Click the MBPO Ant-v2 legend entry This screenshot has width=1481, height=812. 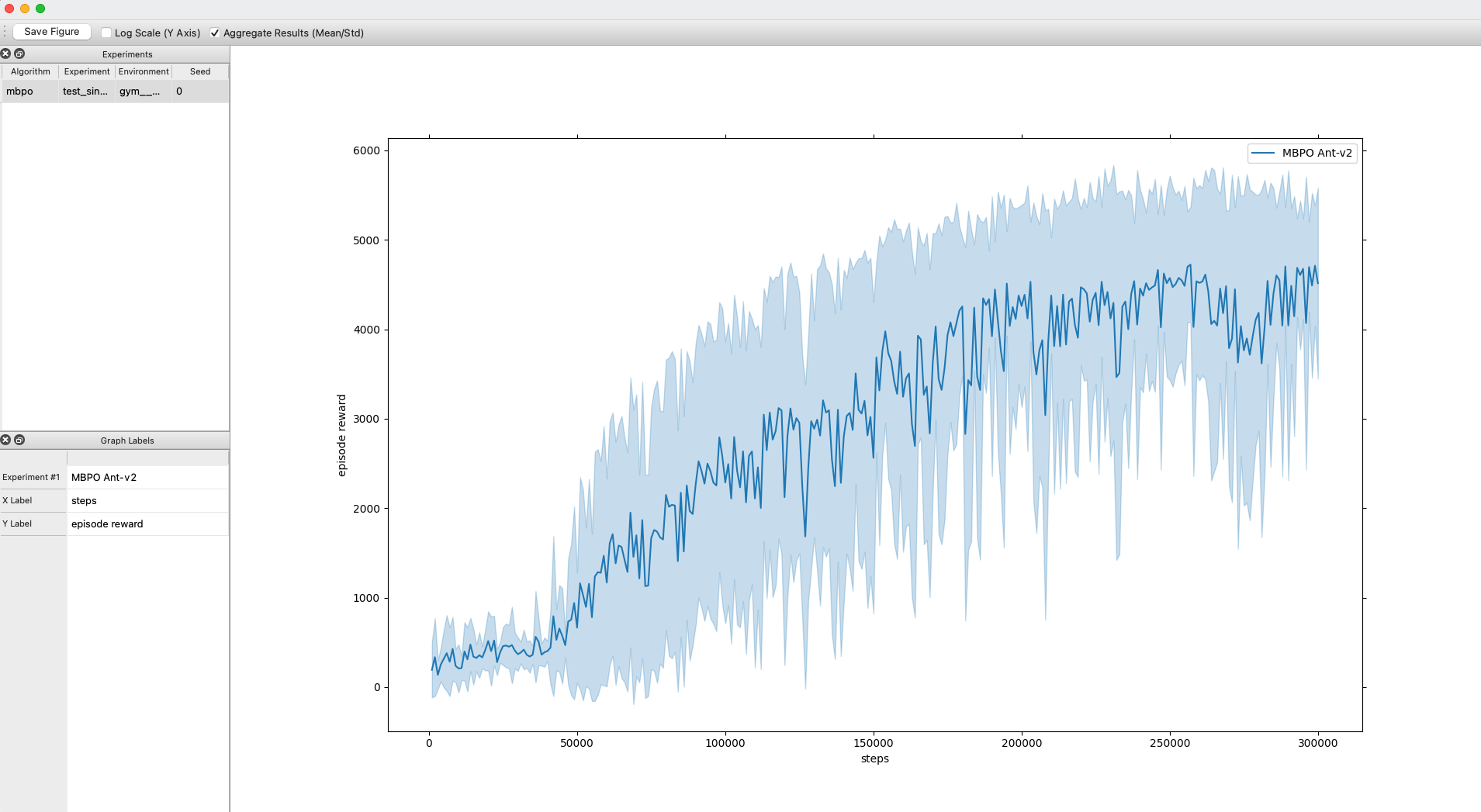pyautogui.click(x=1317, y=153)
